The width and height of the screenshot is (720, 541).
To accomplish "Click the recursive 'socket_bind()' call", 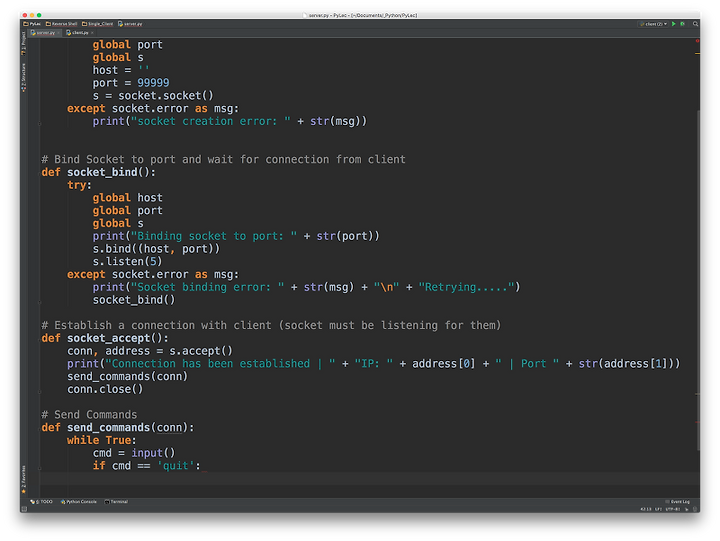I will coord(134,300).
